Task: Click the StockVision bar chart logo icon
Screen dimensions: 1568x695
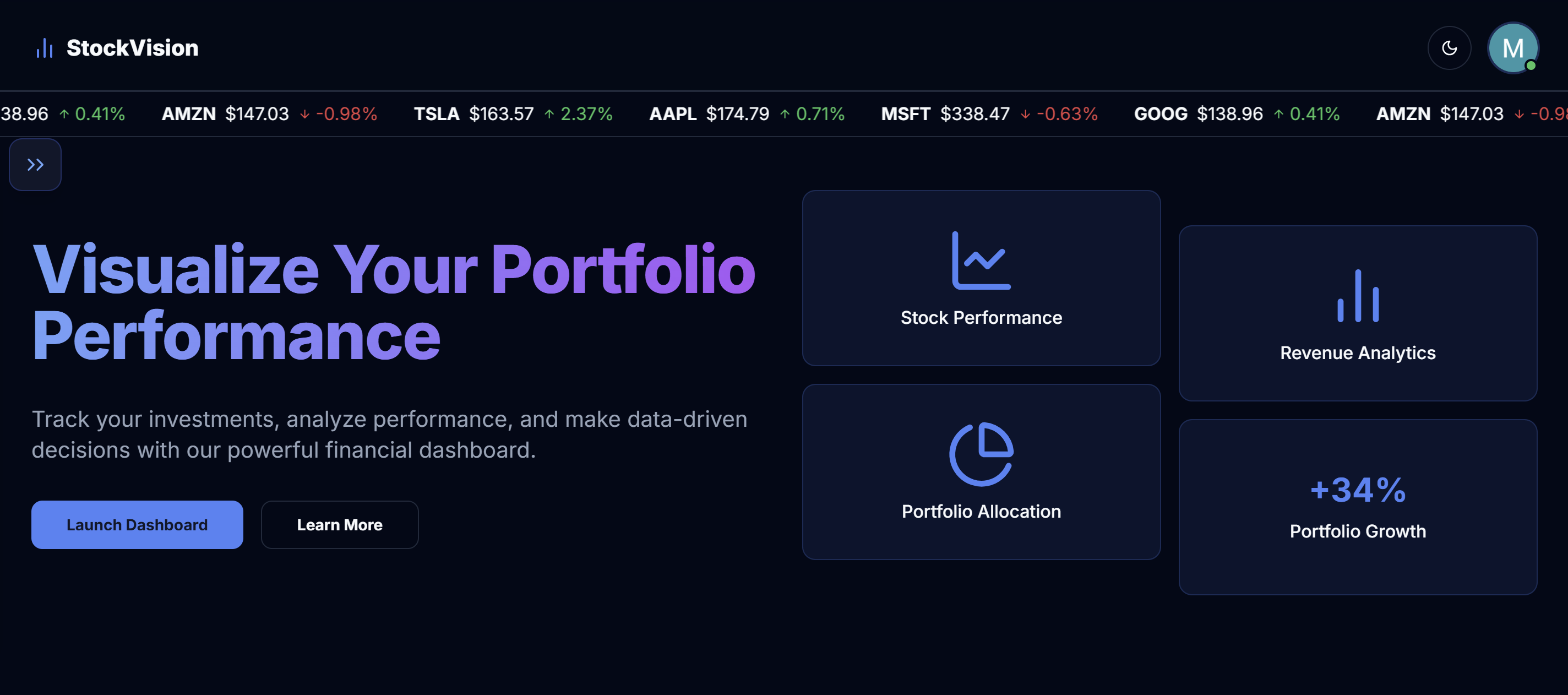Action: coord(45,47)
